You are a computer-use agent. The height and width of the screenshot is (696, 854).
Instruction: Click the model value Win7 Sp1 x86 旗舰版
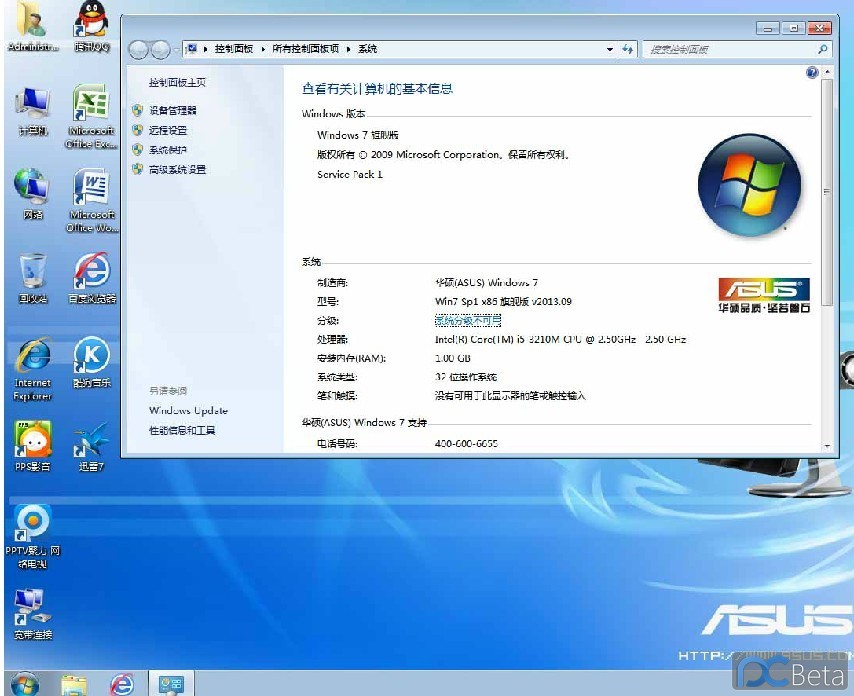[503, 301]
